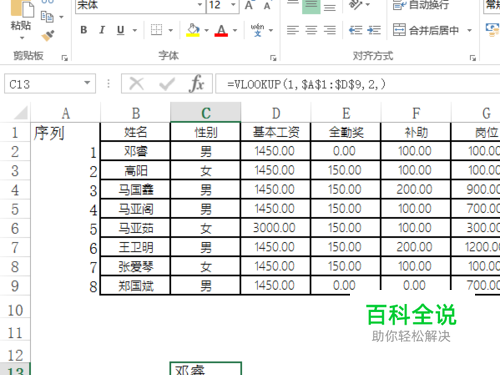This screenshot has width=500, height=375.
Task: Select the cell with name 高阳
Action: click(x=136, y=171)
